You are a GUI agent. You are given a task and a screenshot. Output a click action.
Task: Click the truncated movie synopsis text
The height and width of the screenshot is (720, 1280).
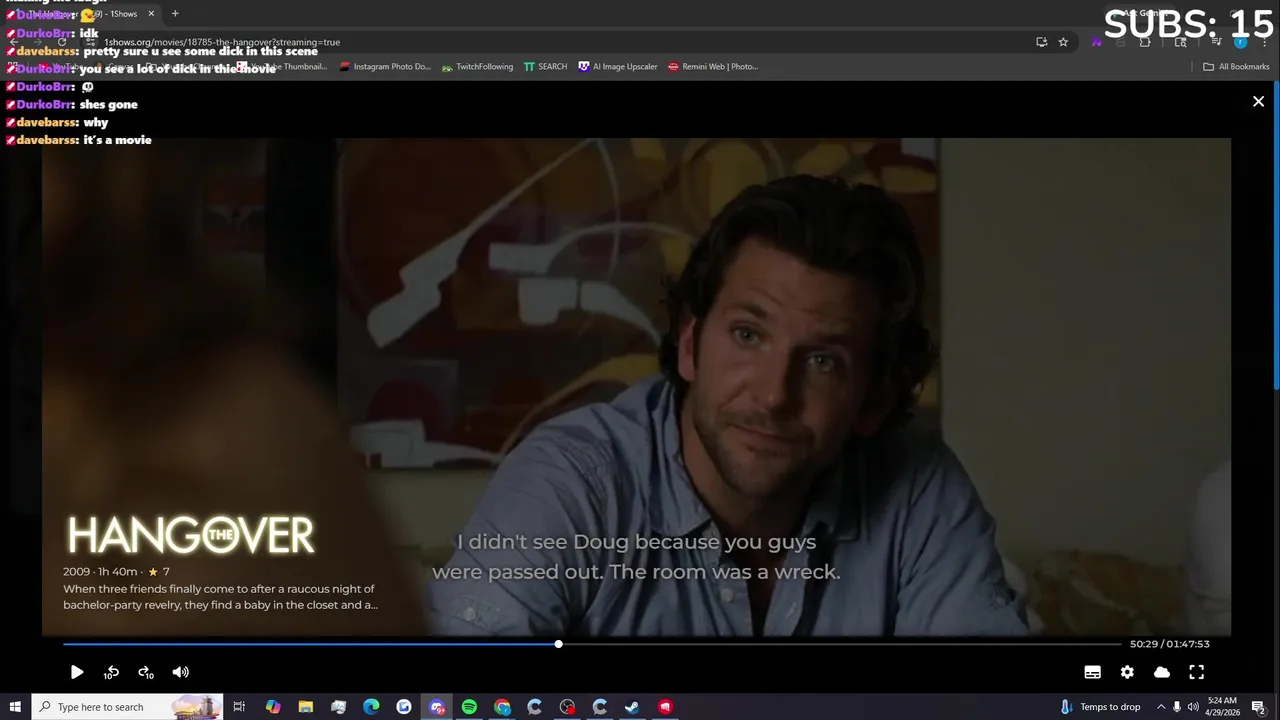(220, 597)
